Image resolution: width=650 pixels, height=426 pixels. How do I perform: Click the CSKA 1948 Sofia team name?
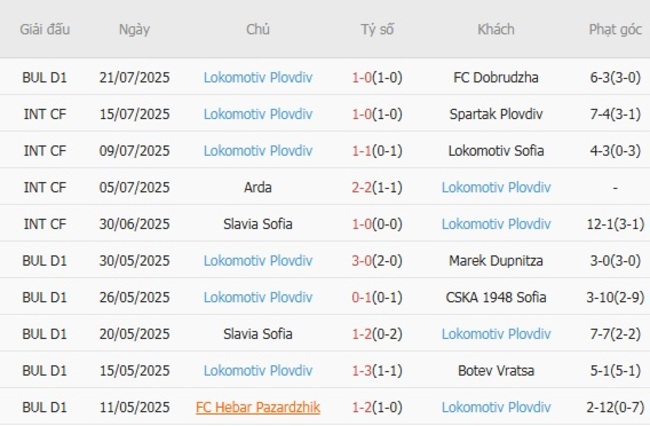(x=496, y=297)
